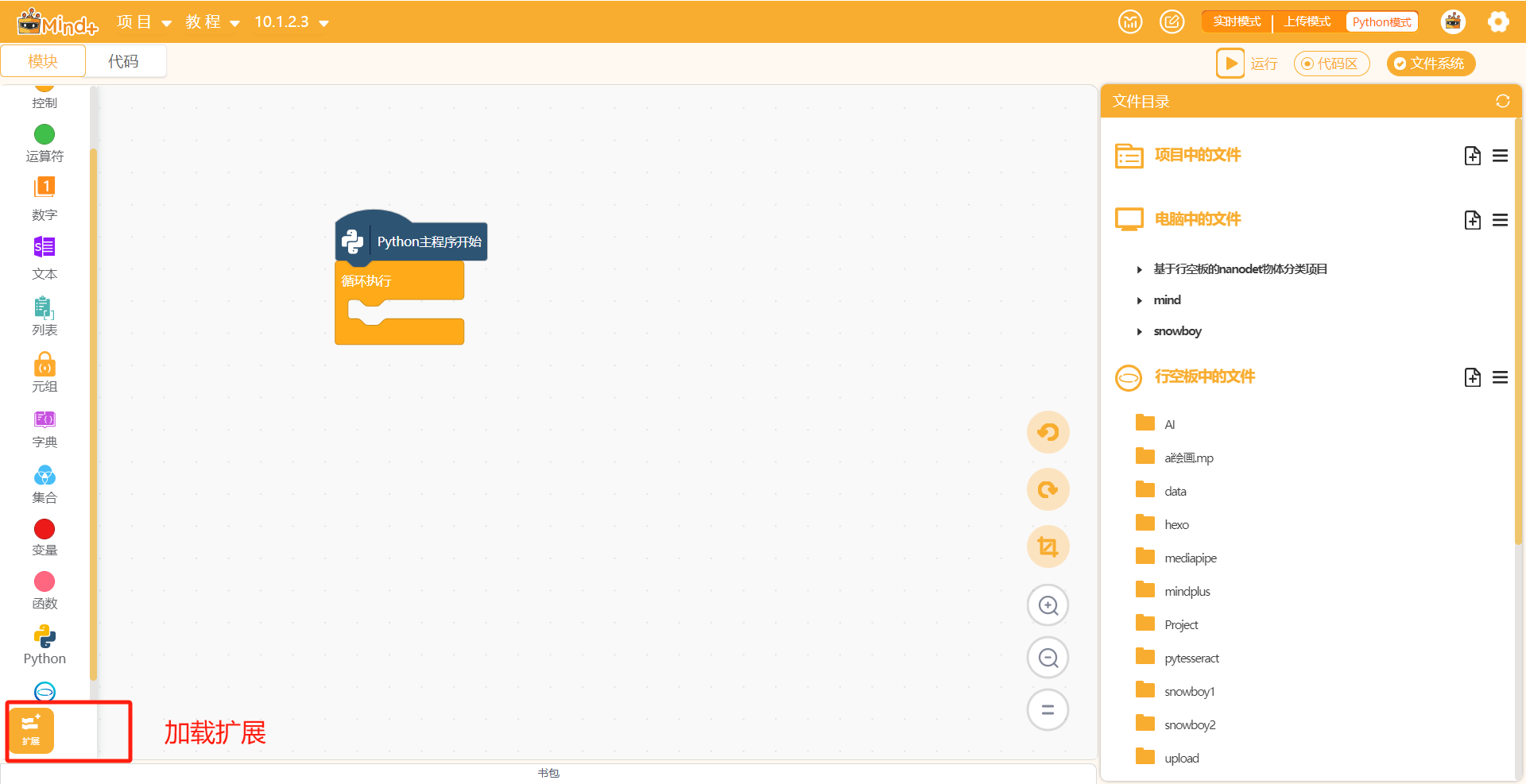Click the 电脑中的文件 section header
This screenshot has height=784, width=1526.
(x=1197, y=219)
